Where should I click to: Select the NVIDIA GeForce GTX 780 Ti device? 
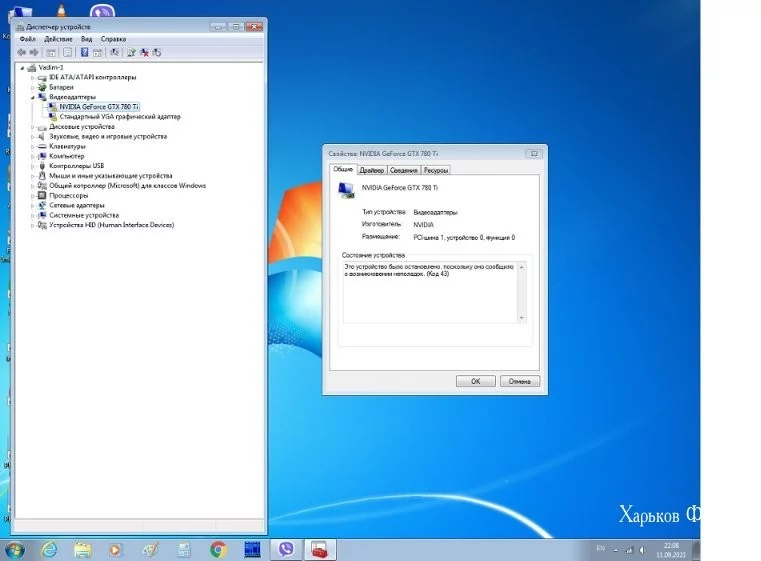pos(99,106)
